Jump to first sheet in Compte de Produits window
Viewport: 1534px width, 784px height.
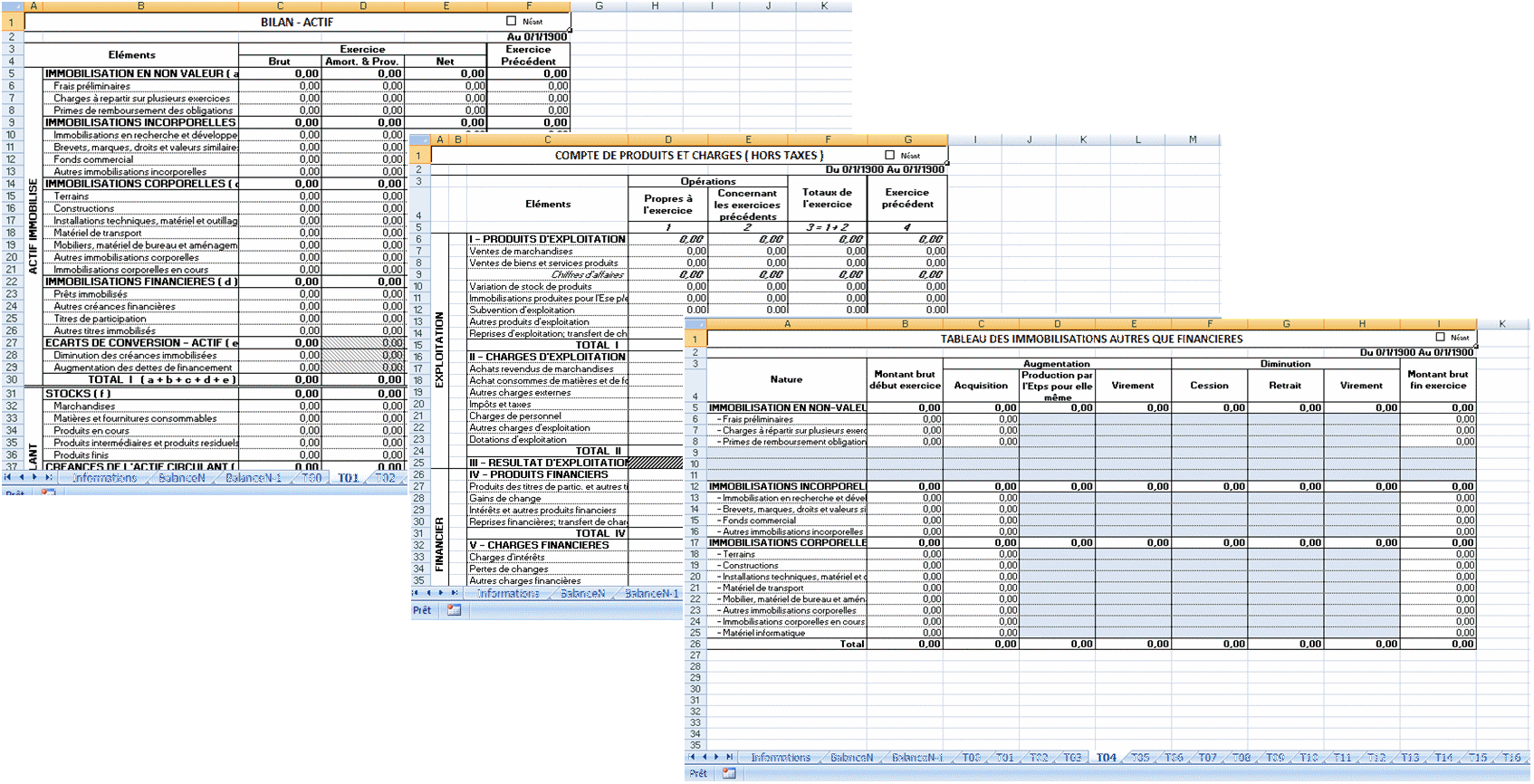[x=417, y=593]
